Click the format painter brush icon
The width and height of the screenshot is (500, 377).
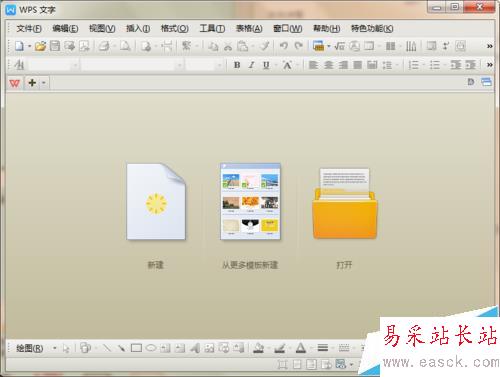click(x=264, y=46)
